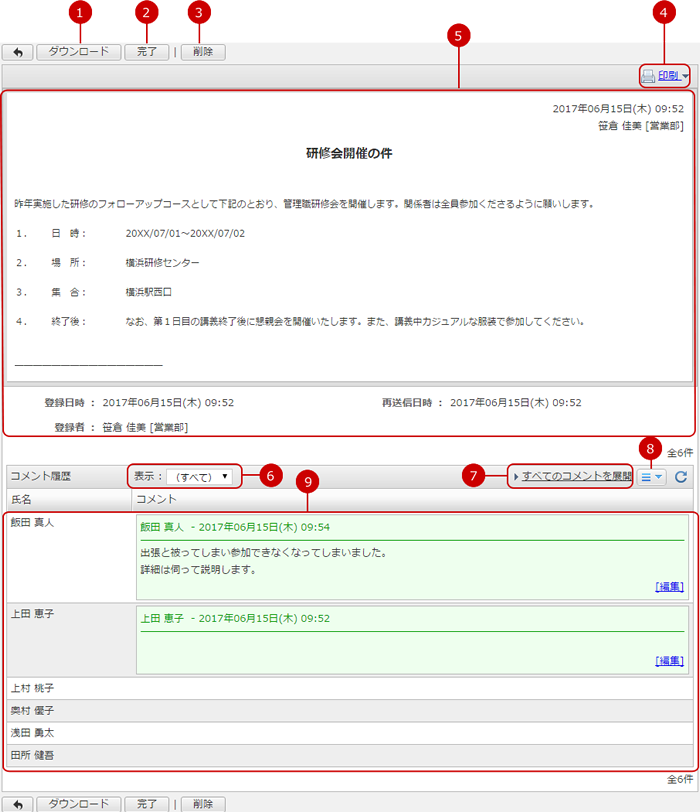Click the bottom back arrow button
The image size is (700, 812).
pyautogui.click(x=17, y=804)
